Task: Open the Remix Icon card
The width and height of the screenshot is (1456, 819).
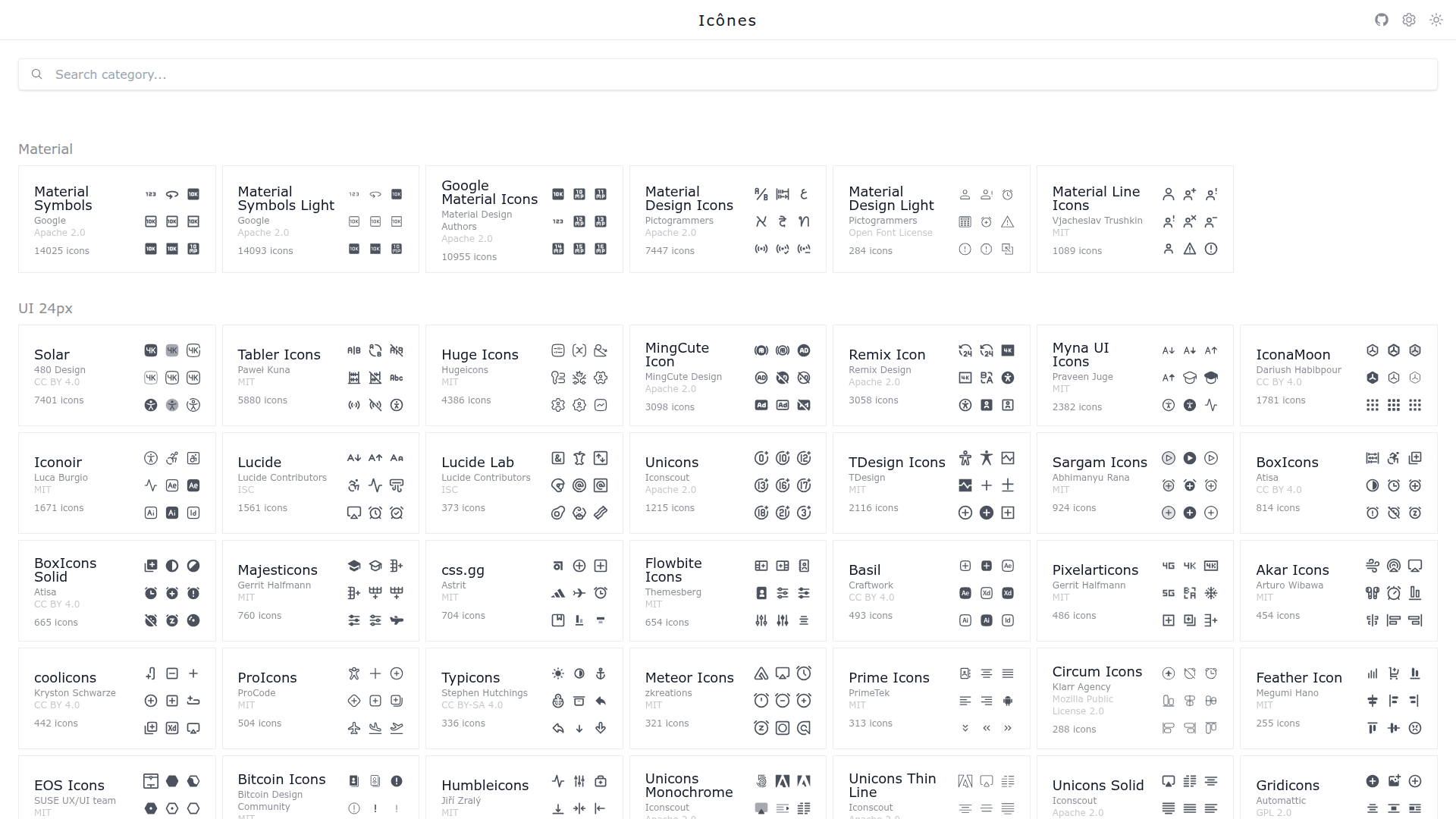Action: point(931,375)
